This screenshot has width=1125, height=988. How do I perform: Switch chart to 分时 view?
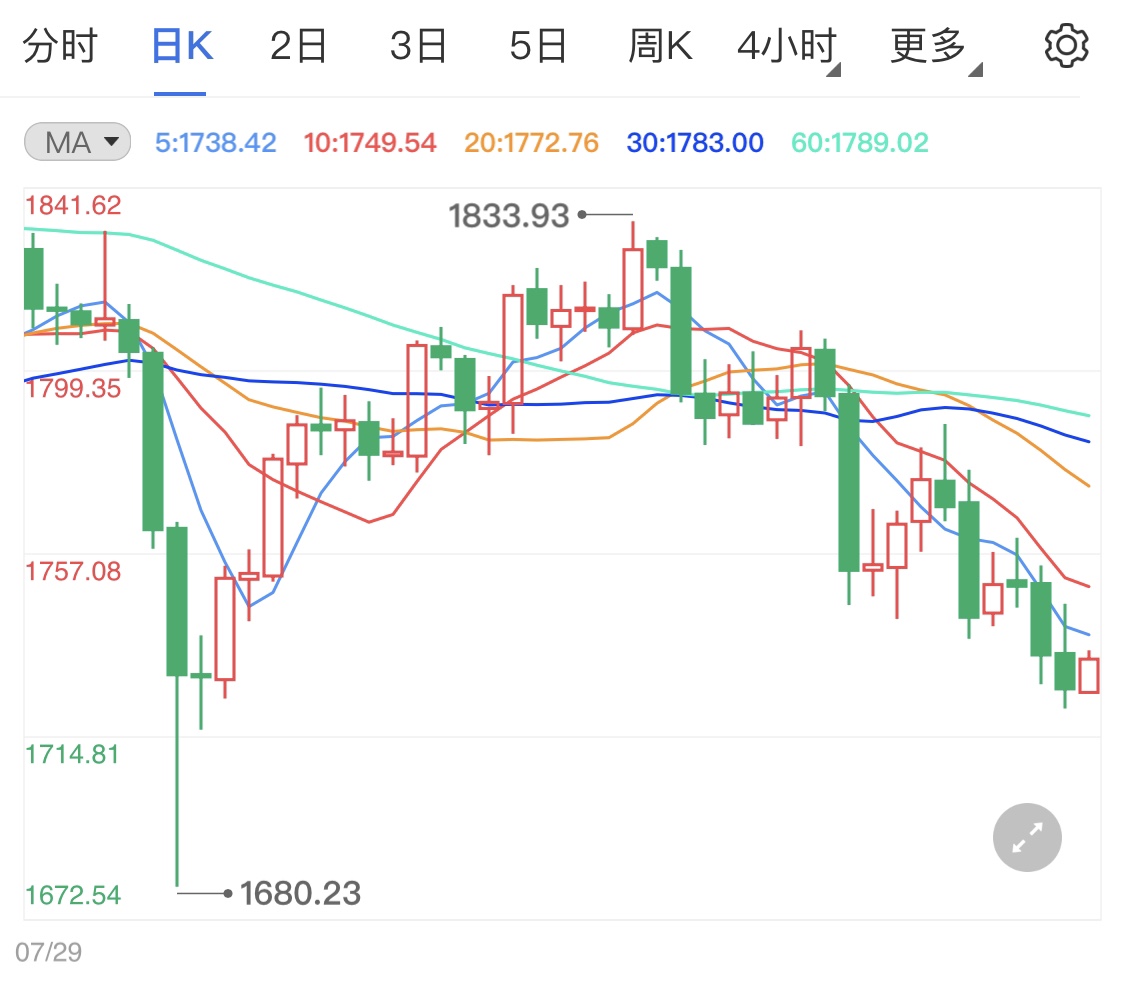coord(62,44)
